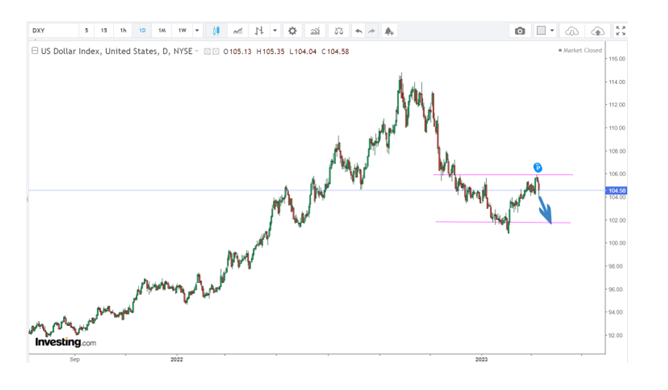Click the blue P marker on chart

pyautogui.click(x=538, y=168)
